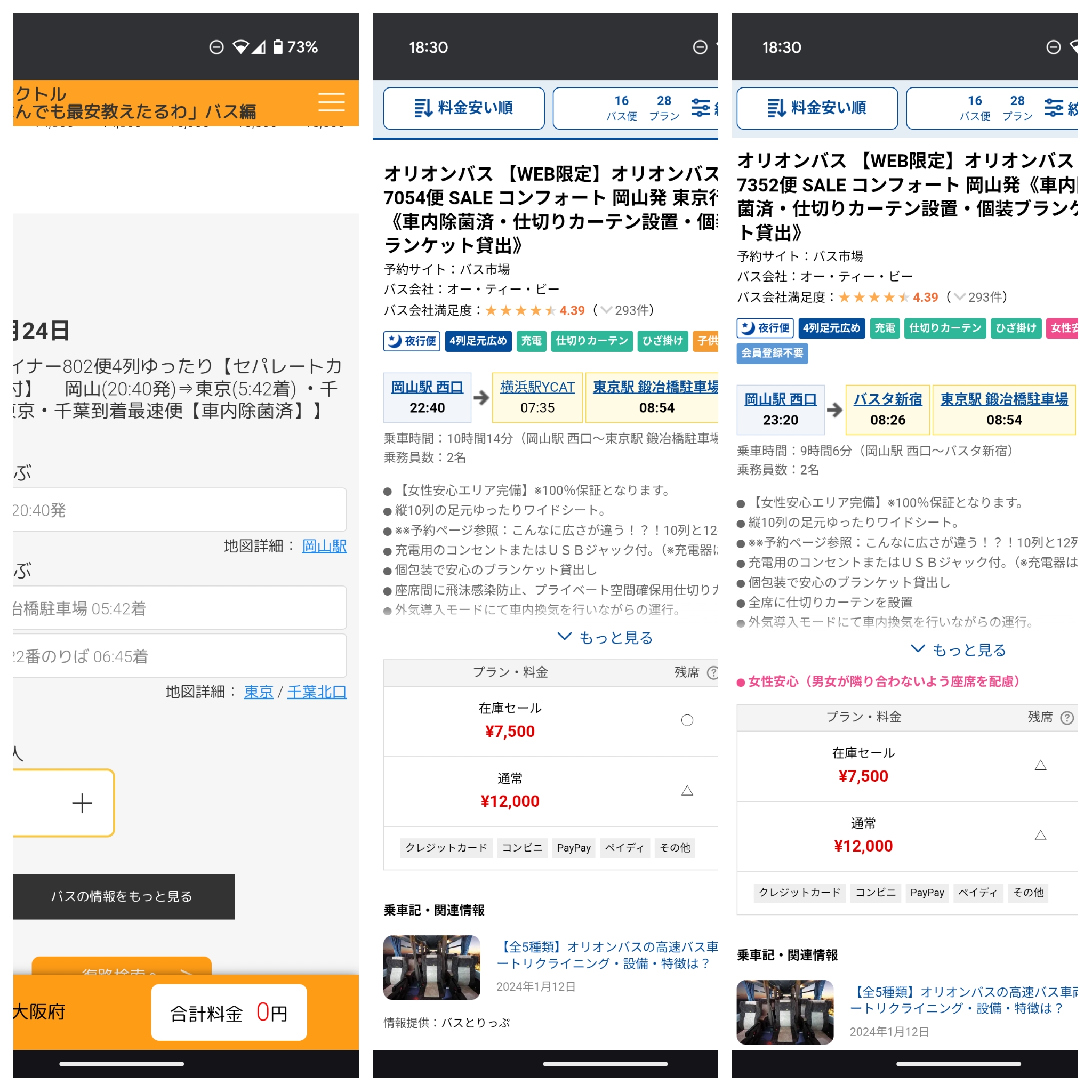Image resolution: width=1092 pixels, height=1092 pixels.
Task: Tap ひざ掛け tag in middle screen
Action: point(663,341)
